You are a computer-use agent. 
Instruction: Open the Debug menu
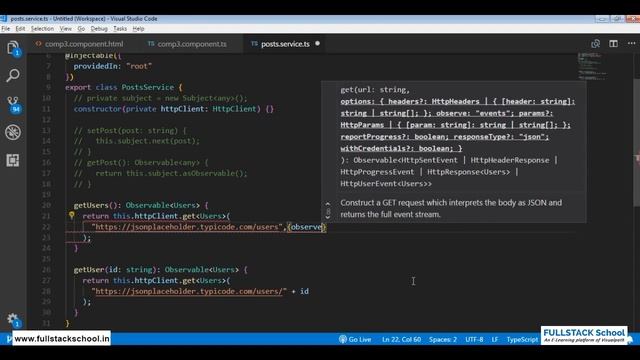tap(99, 29)
